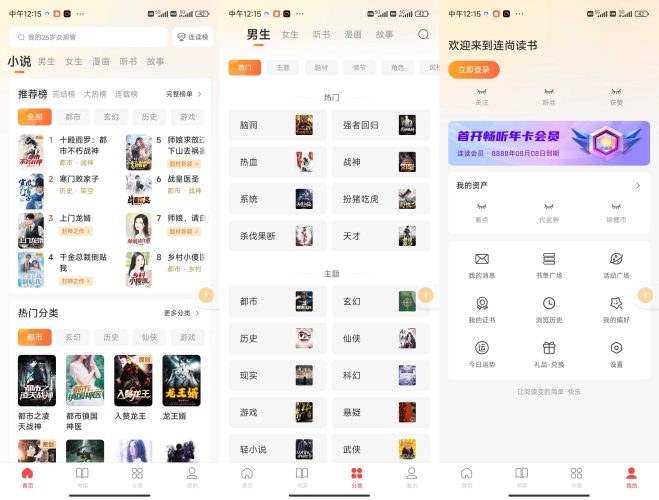Open 书单广场 stack icon
Screen dimensions: 659x500
point(549,259)
